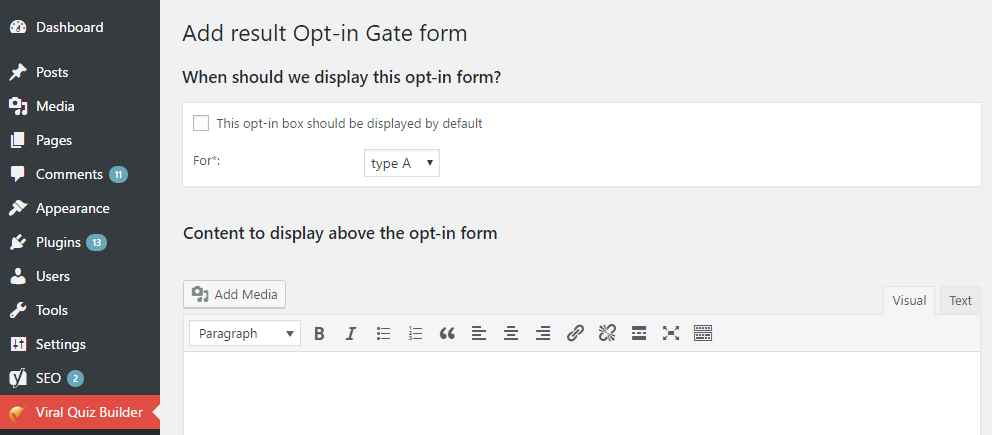This screenshot has width=992, height=435.
Task: Click the Italic formatting icon
Action: pos(351,334)
